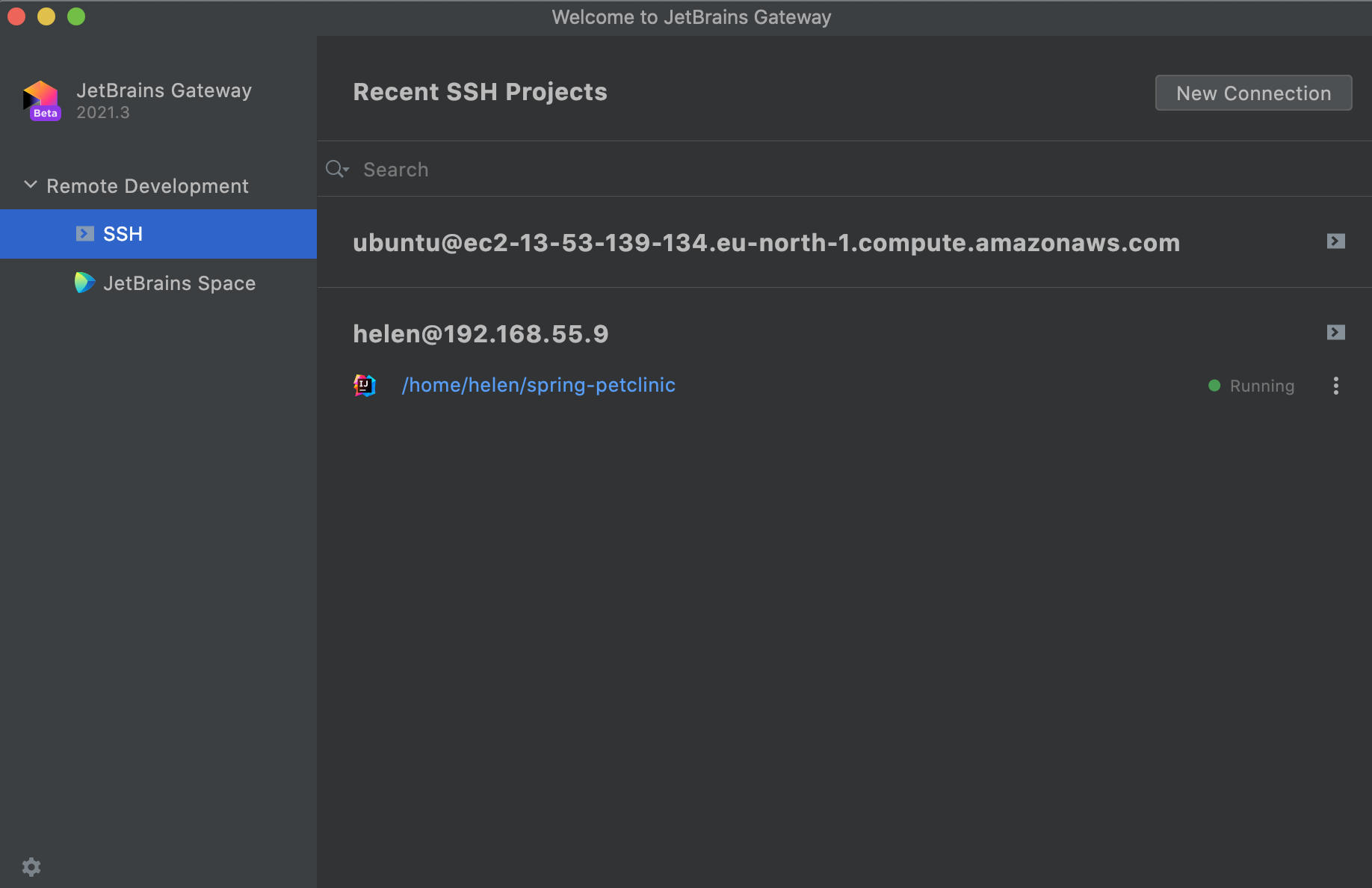
Task: Select JetBrains Space in the sidebar
Action: (x=158, y=283)
